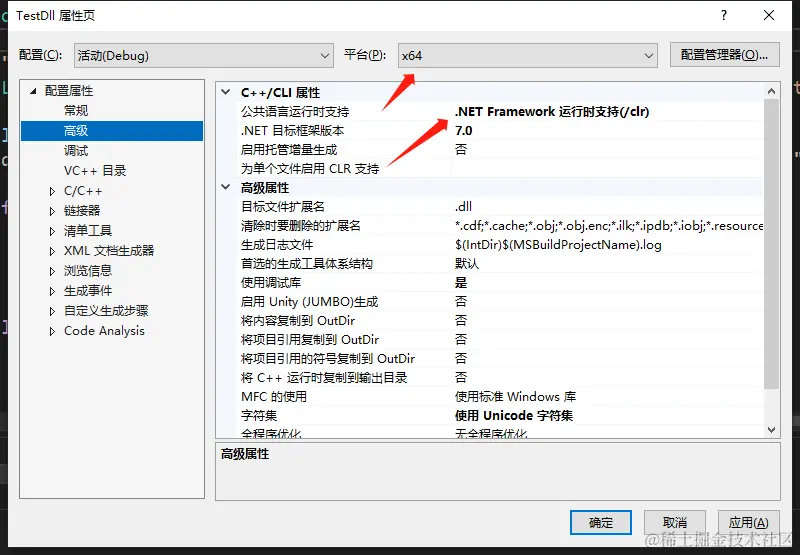Click the property grid vertical scrollbar thumb
The width and height of the screenshot is (800, 555).
point(771,244)
